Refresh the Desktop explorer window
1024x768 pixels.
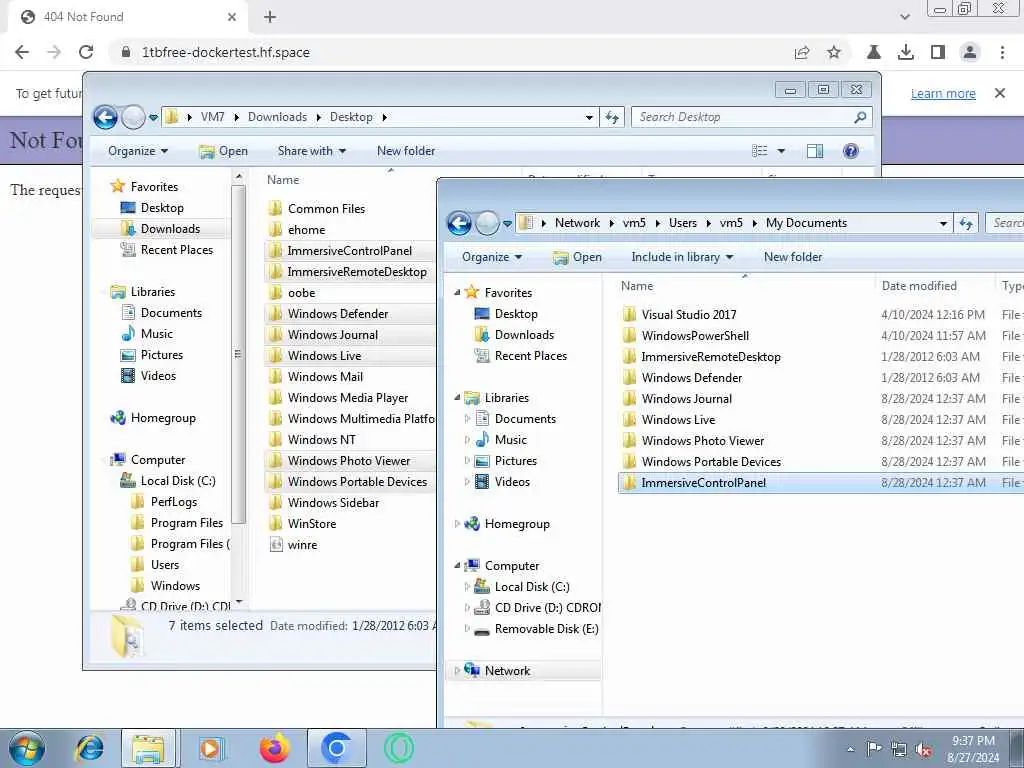click(x=612, y=118)
